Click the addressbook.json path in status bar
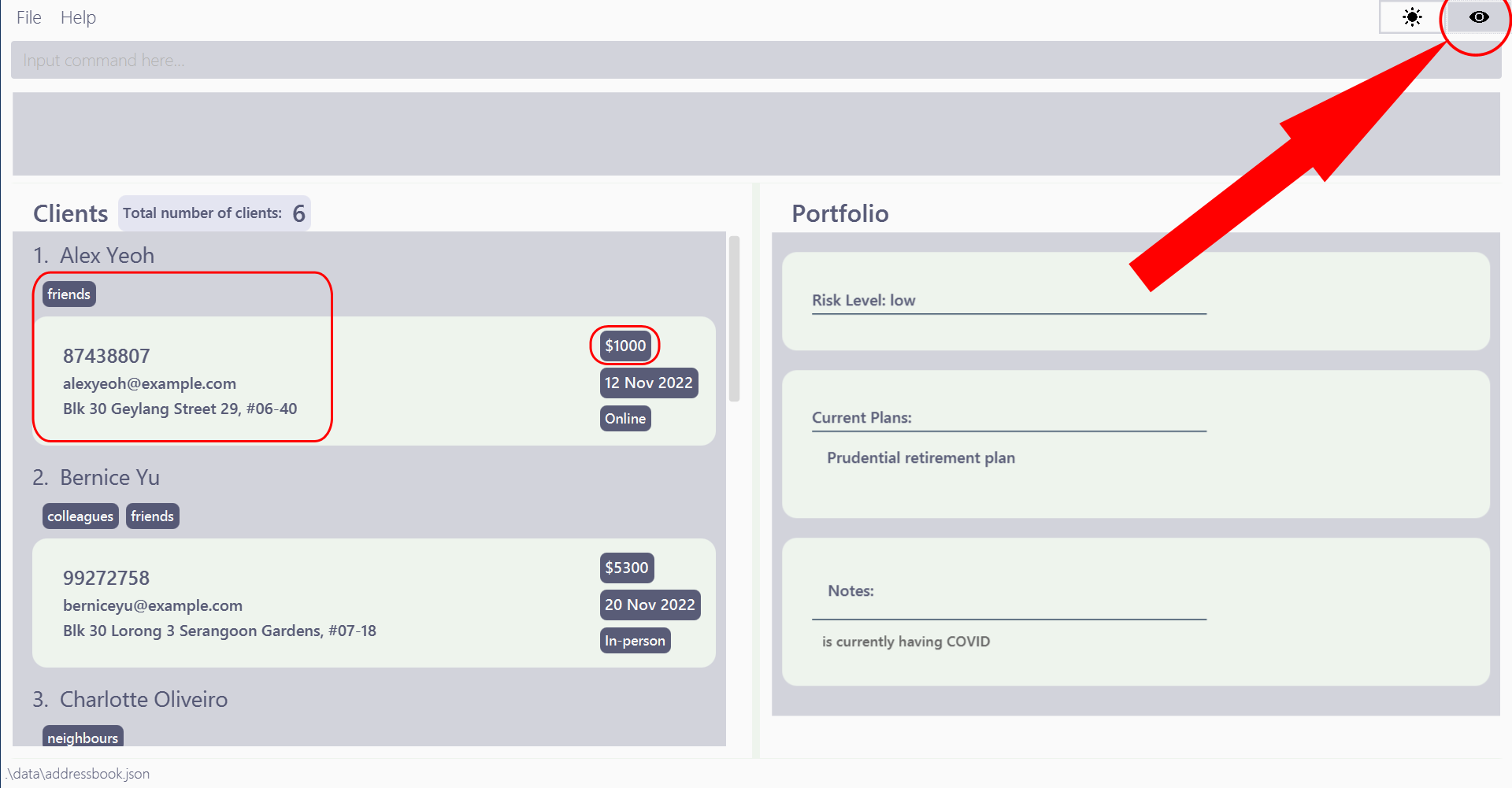 77,773
